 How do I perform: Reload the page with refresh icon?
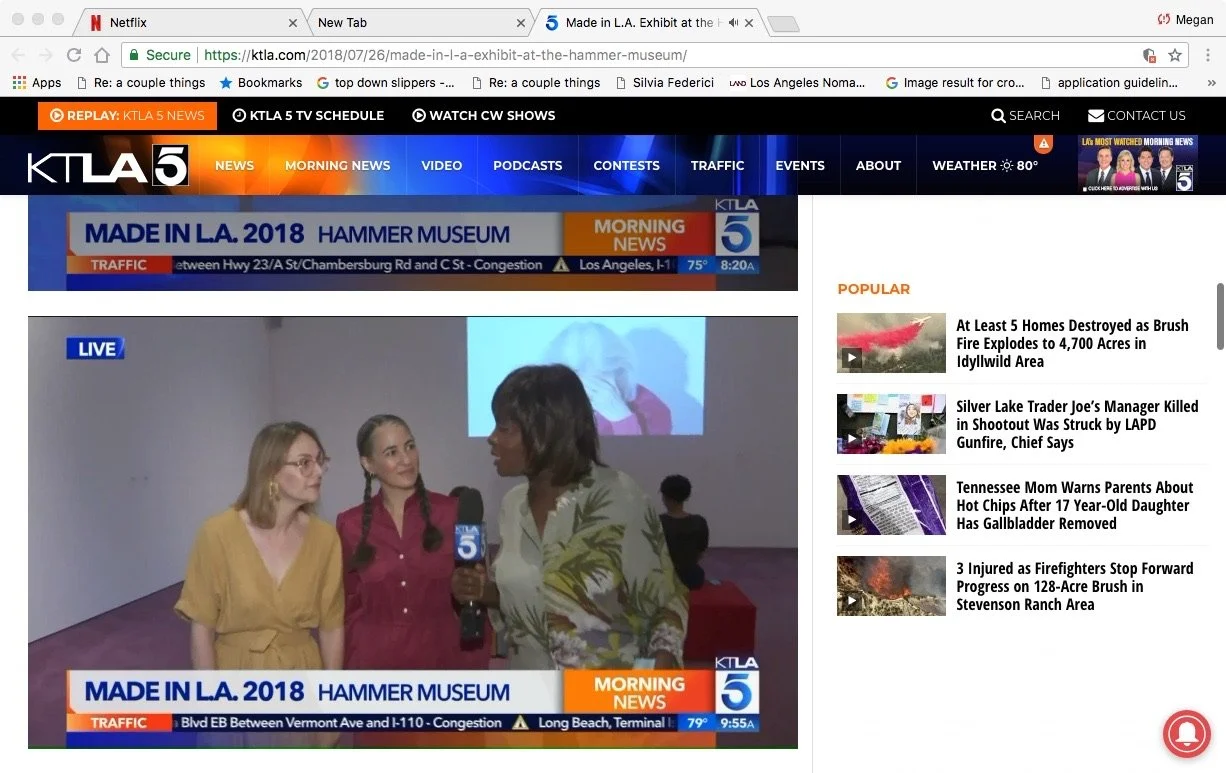[74, 55]
